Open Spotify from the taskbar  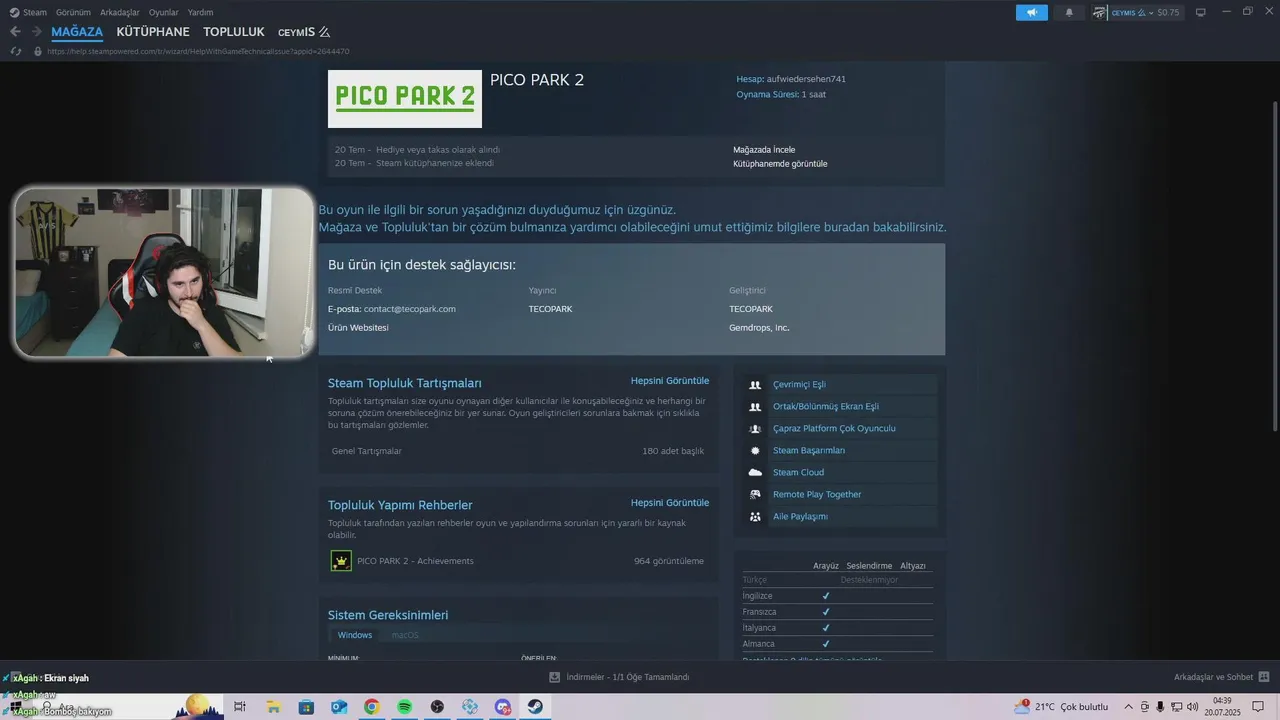click(x=404, y=707)
